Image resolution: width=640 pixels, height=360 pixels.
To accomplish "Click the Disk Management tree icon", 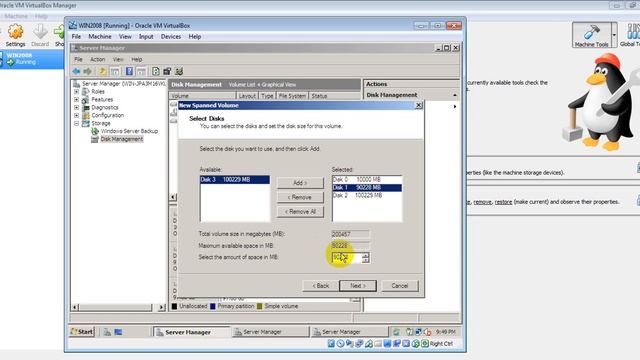I will (x=95, y=139).
